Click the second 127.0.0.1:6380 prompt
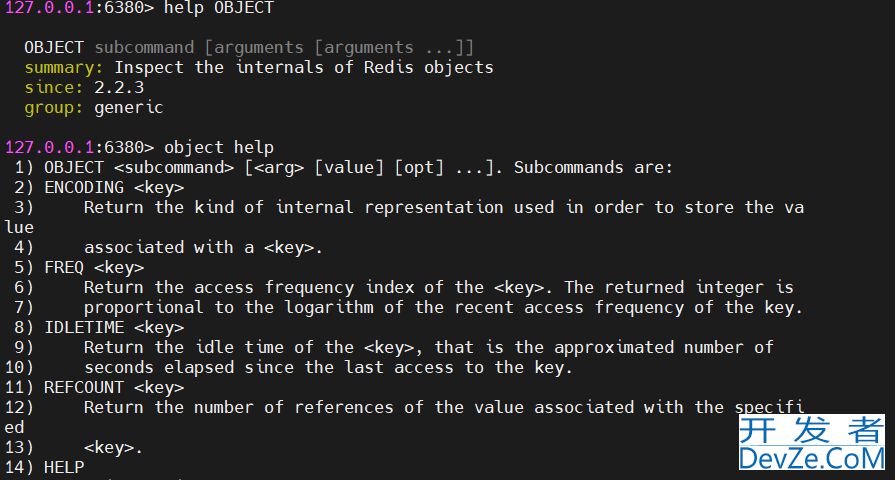The width and height of the screenshot is (895, 480). pos(79,147)
